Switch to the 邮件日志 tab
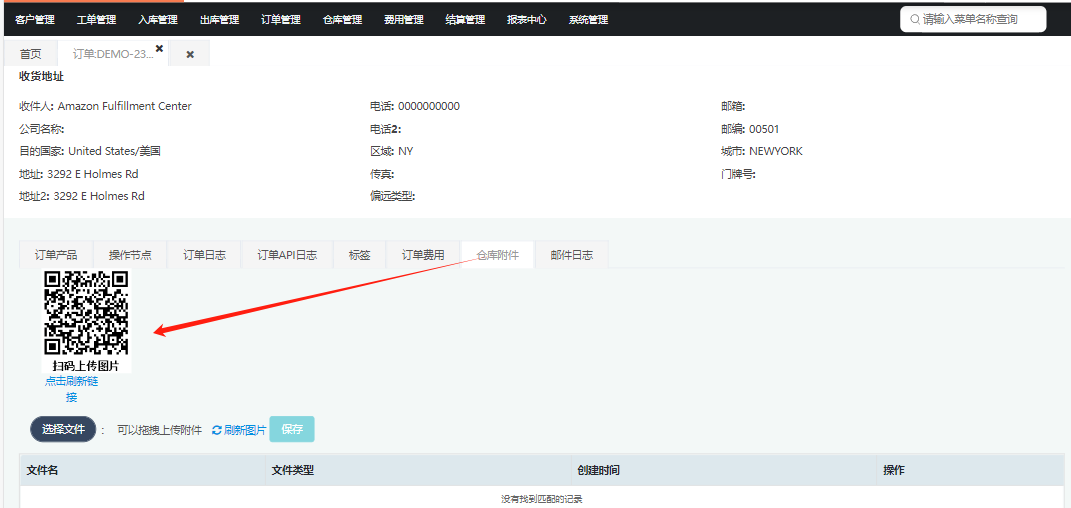 (x=572, y=255)
